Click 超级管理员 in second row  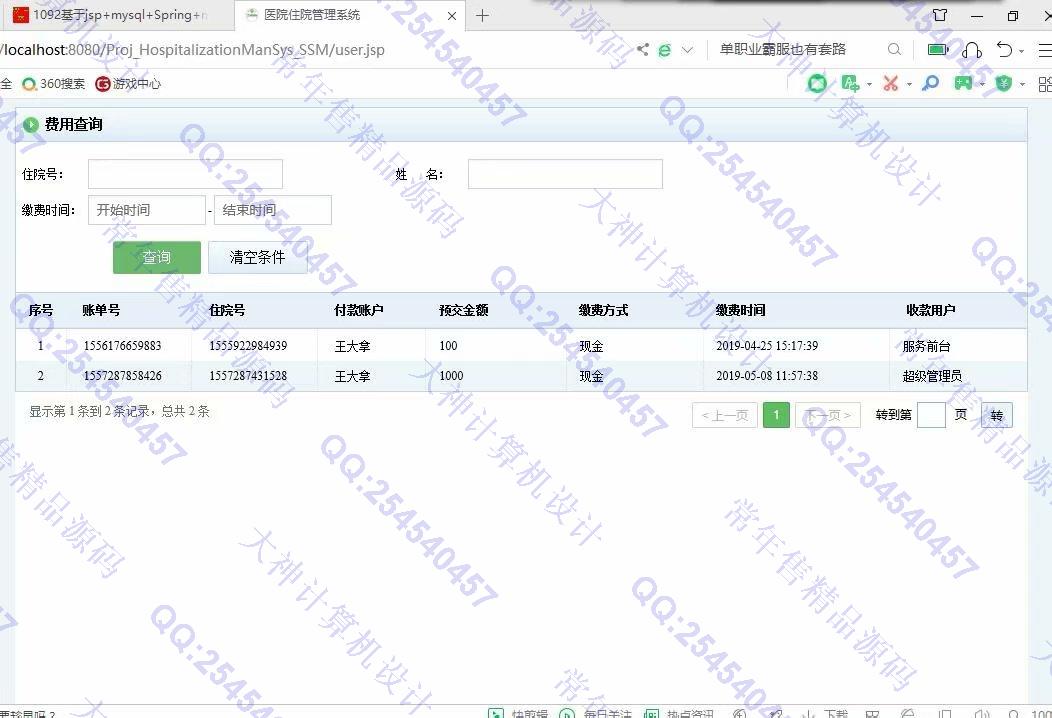coord(933,376)
